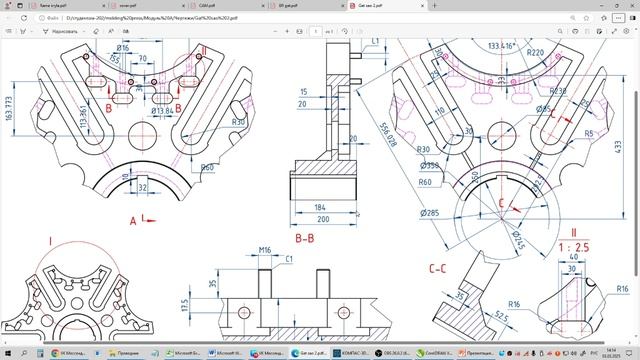Add this page to favorites star

click(x=587, y=18)
